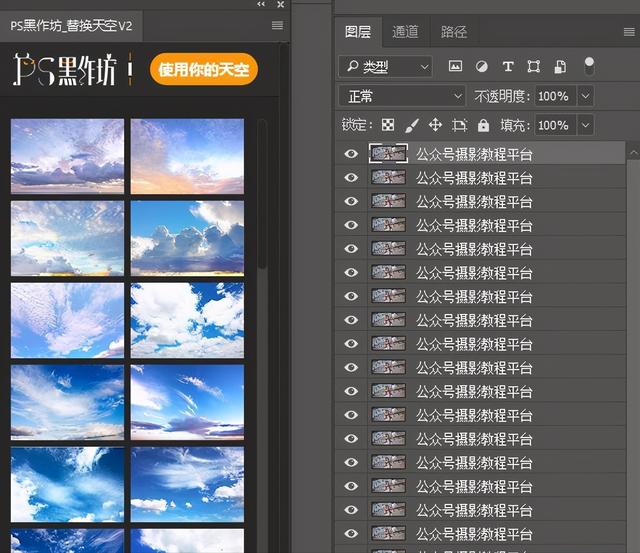Filter for adjustment layers icon

[x=482, y=66]
